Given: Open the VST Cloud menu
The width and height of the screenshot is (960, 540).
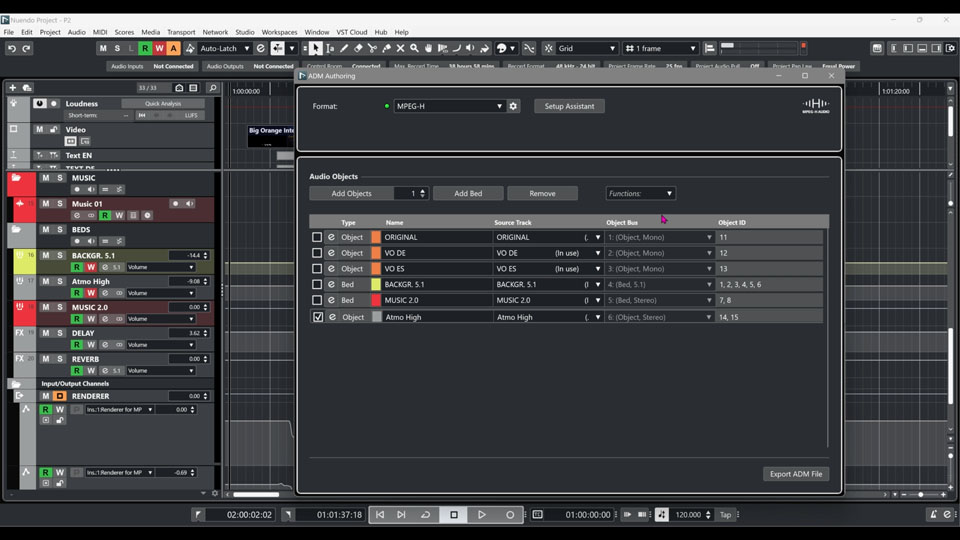Looking at the screenshot, I should pos(352,32).
